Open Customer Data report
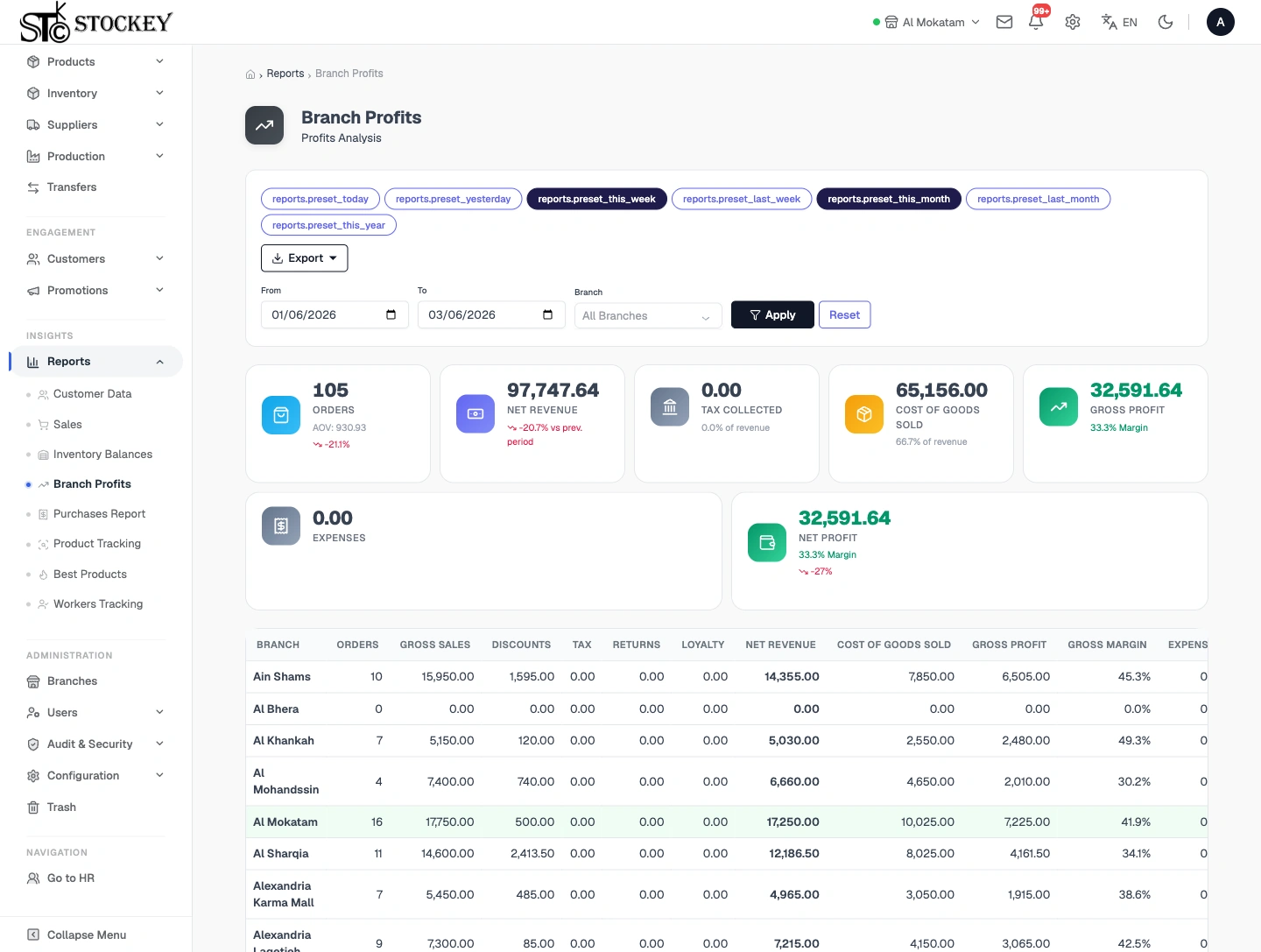 tap(92, 394)
